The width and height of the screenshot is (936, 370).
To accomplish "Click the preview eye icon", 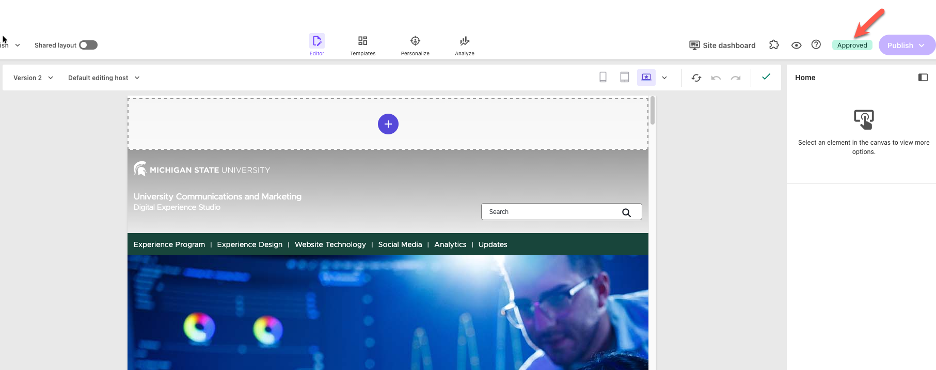I will [x=796, y=45].
